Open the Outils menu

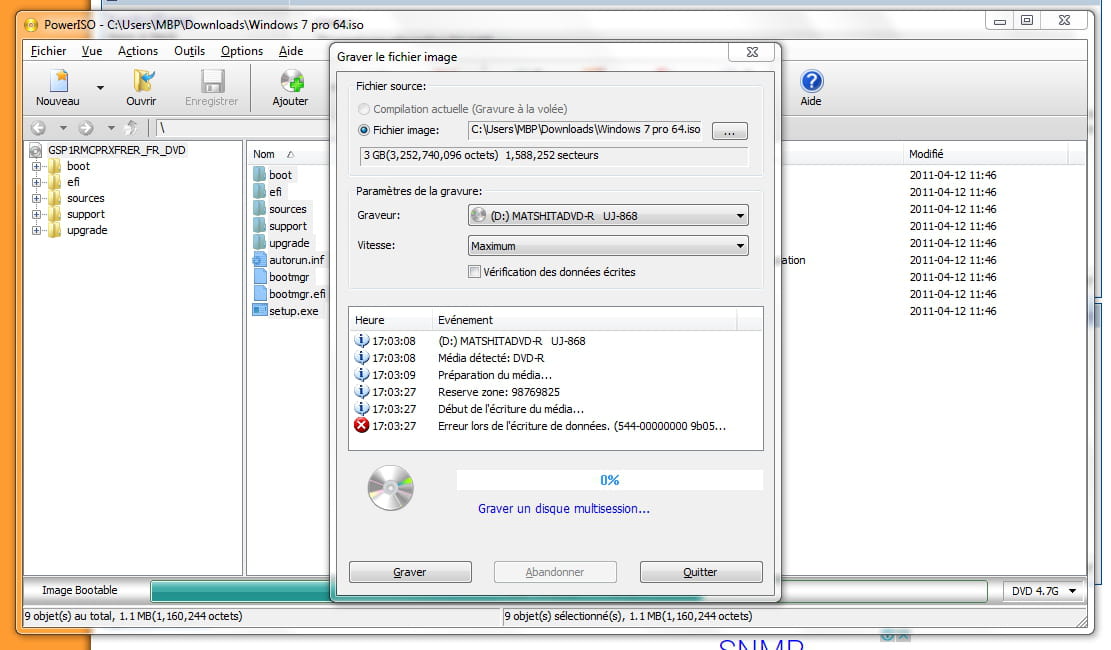[190, 51]
